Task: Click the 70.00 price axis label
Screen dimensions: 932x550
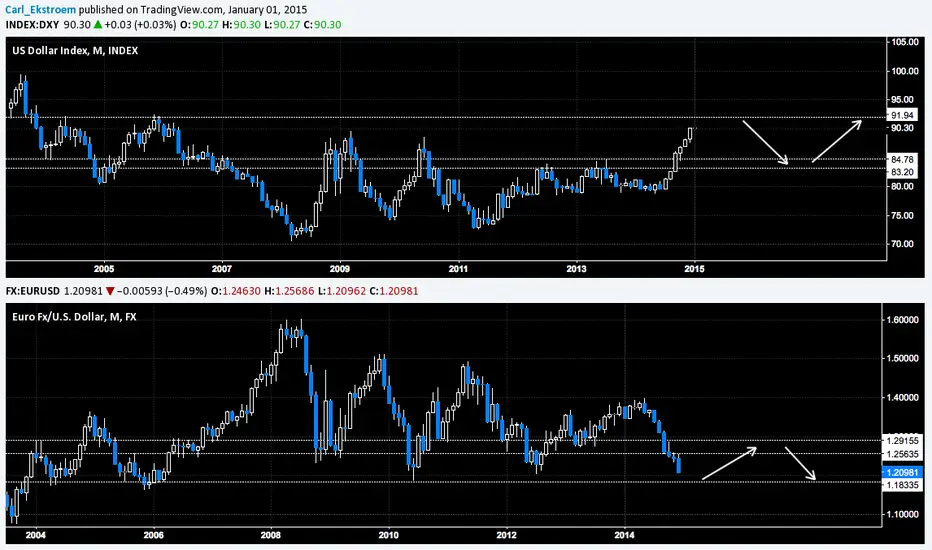Action: point(903,244)
